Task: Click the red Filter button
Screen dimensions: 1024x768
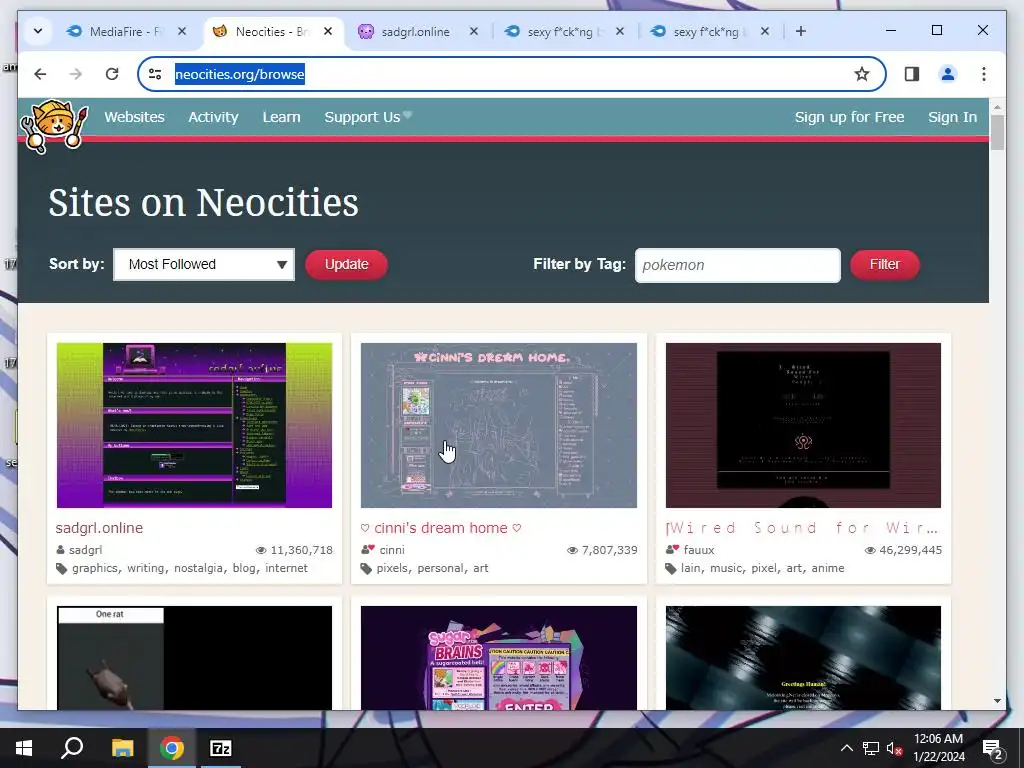Action: coord(885,264)
